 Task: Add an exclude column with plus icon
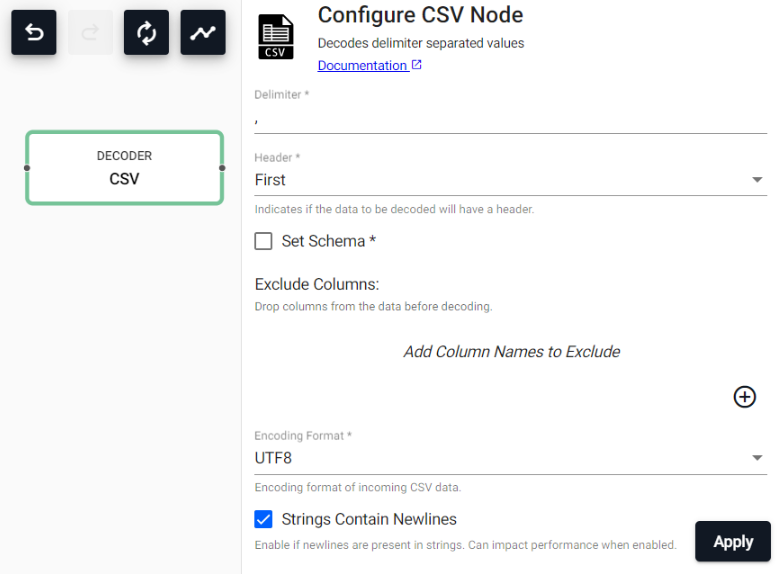tap(745, 397)
